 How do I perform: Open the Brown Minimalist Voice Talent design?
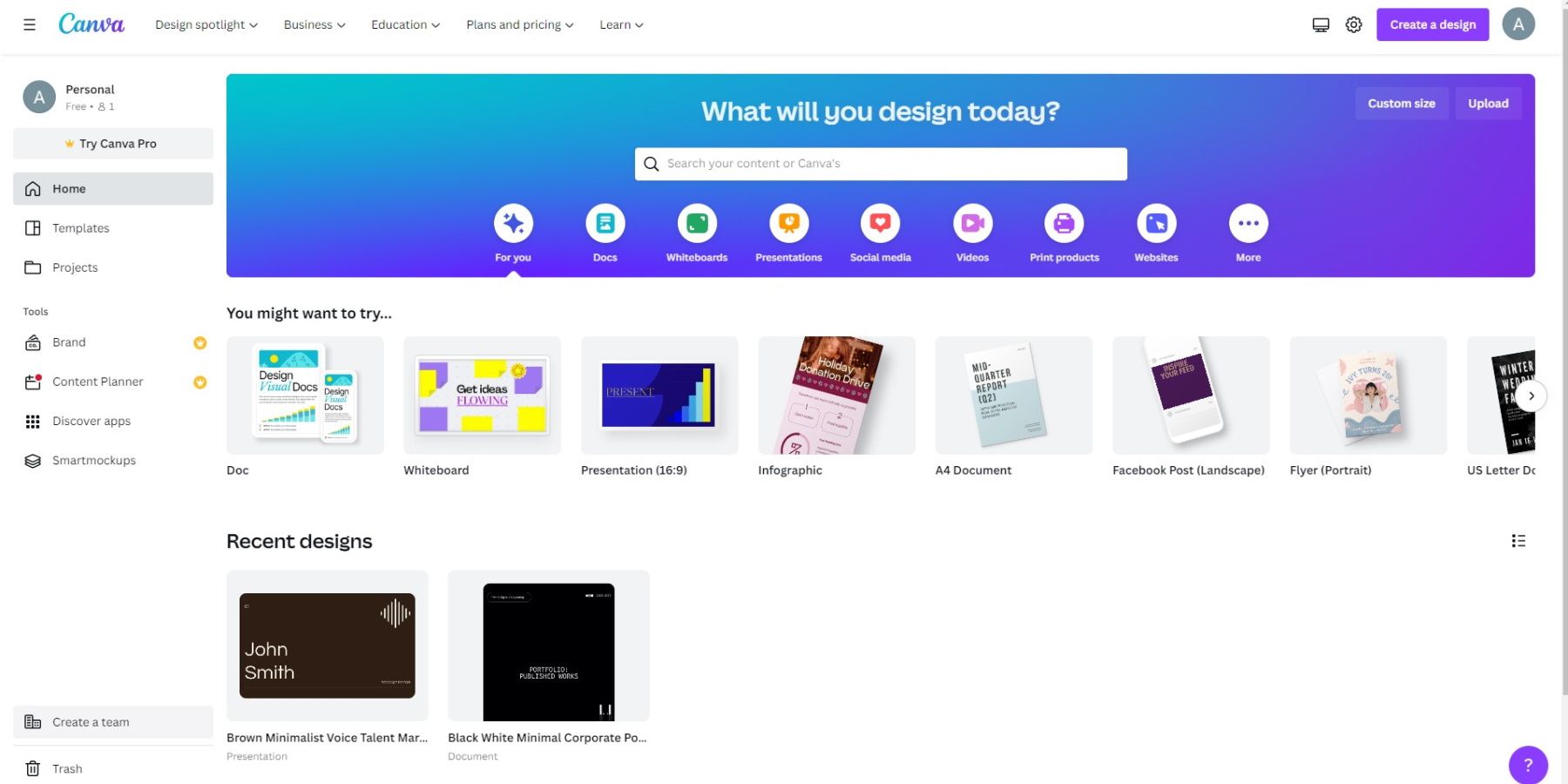pos(327,645)
